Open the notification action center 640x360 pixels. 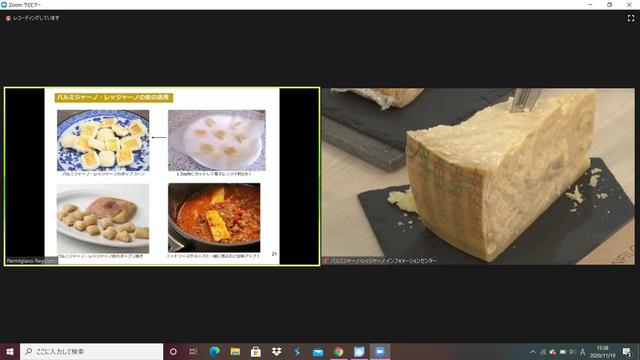point(627,352)
